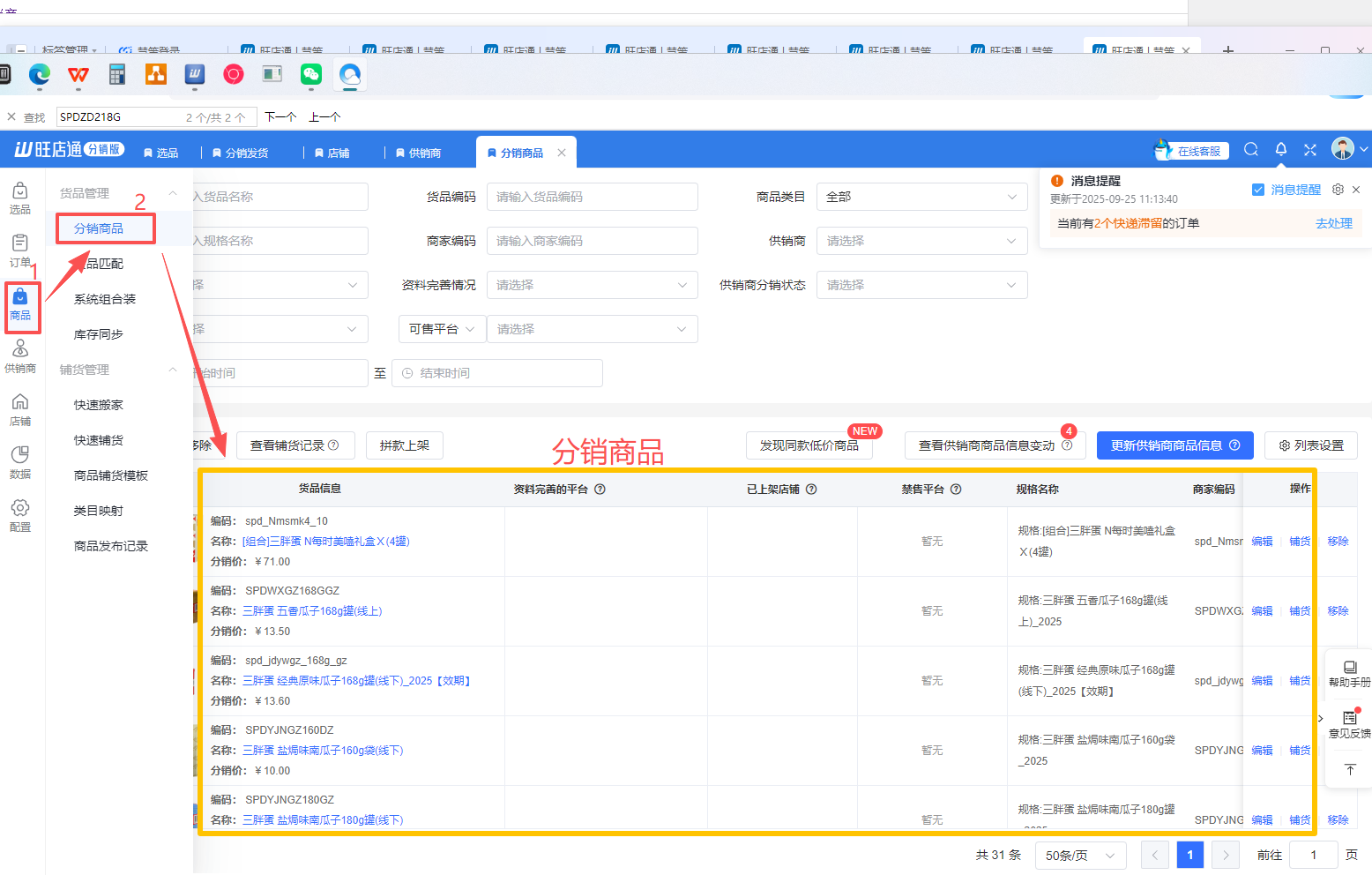The image size is (1372, 875).
Task: Select 库存同步 in the side menu
Action: (x=99, y=334)
